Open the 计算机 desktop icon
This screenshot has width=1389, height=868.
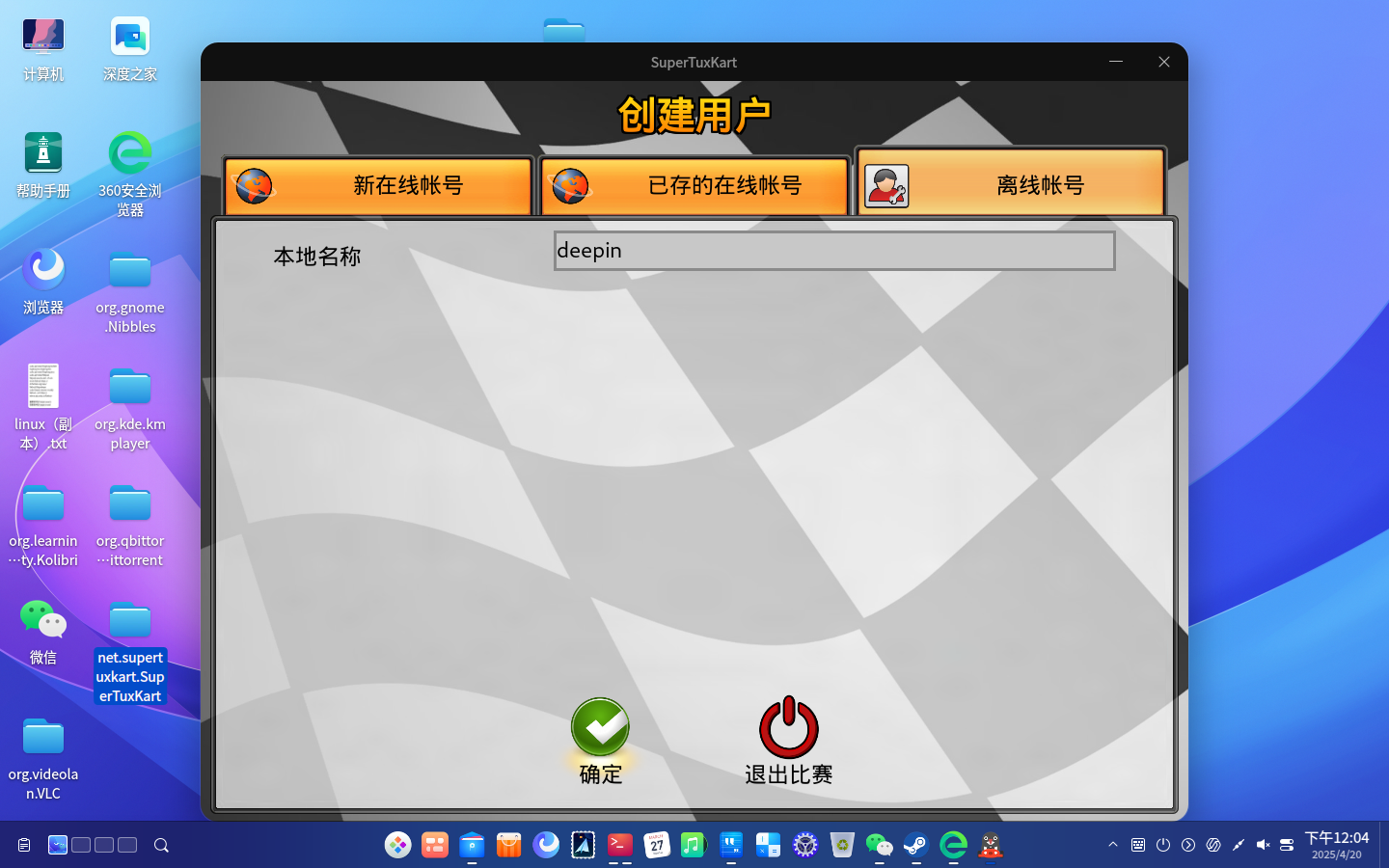point(43,50)
